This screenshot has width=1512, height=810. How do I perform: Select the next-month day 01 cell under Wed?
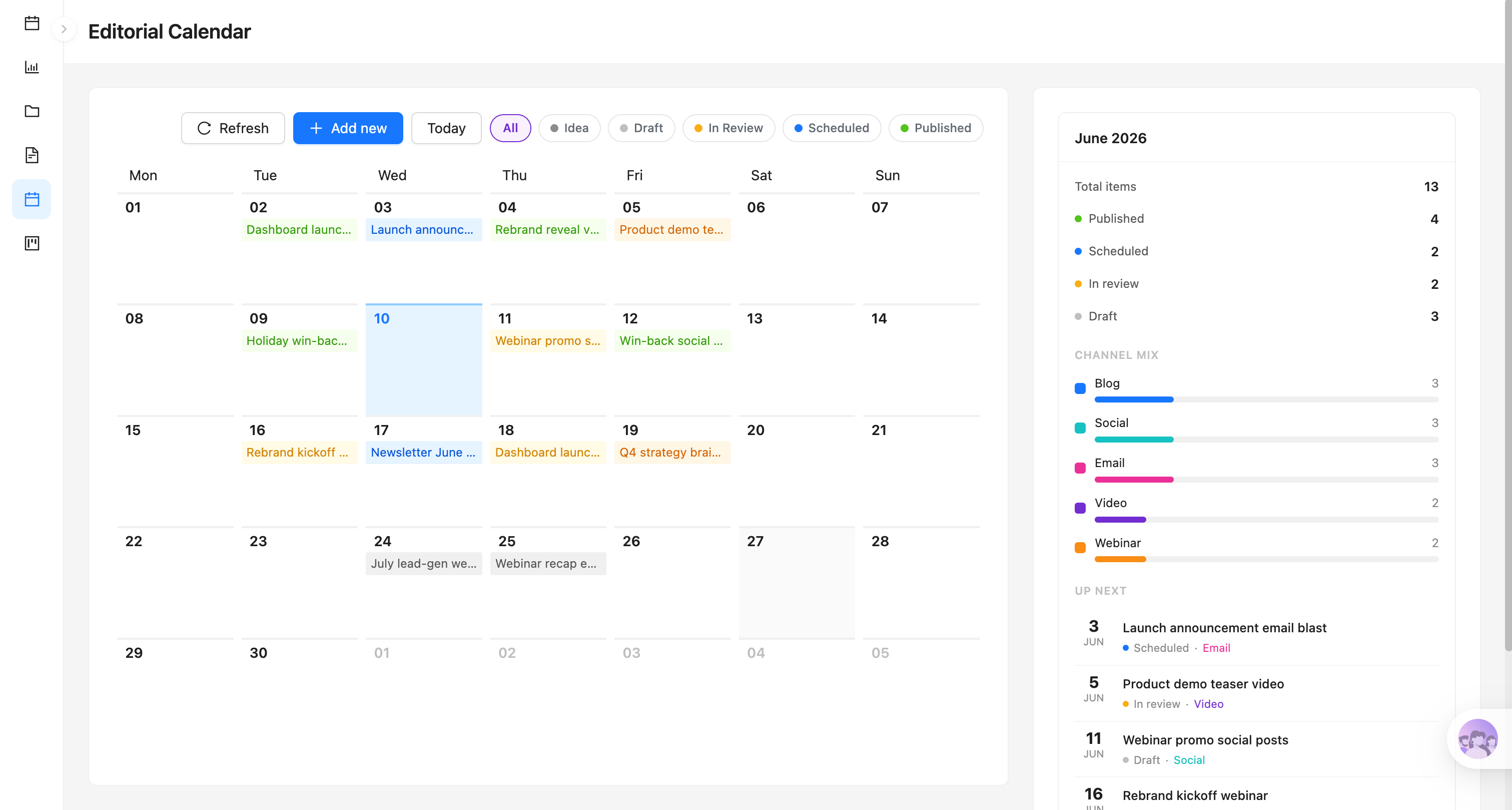click(x=424, y=694)
